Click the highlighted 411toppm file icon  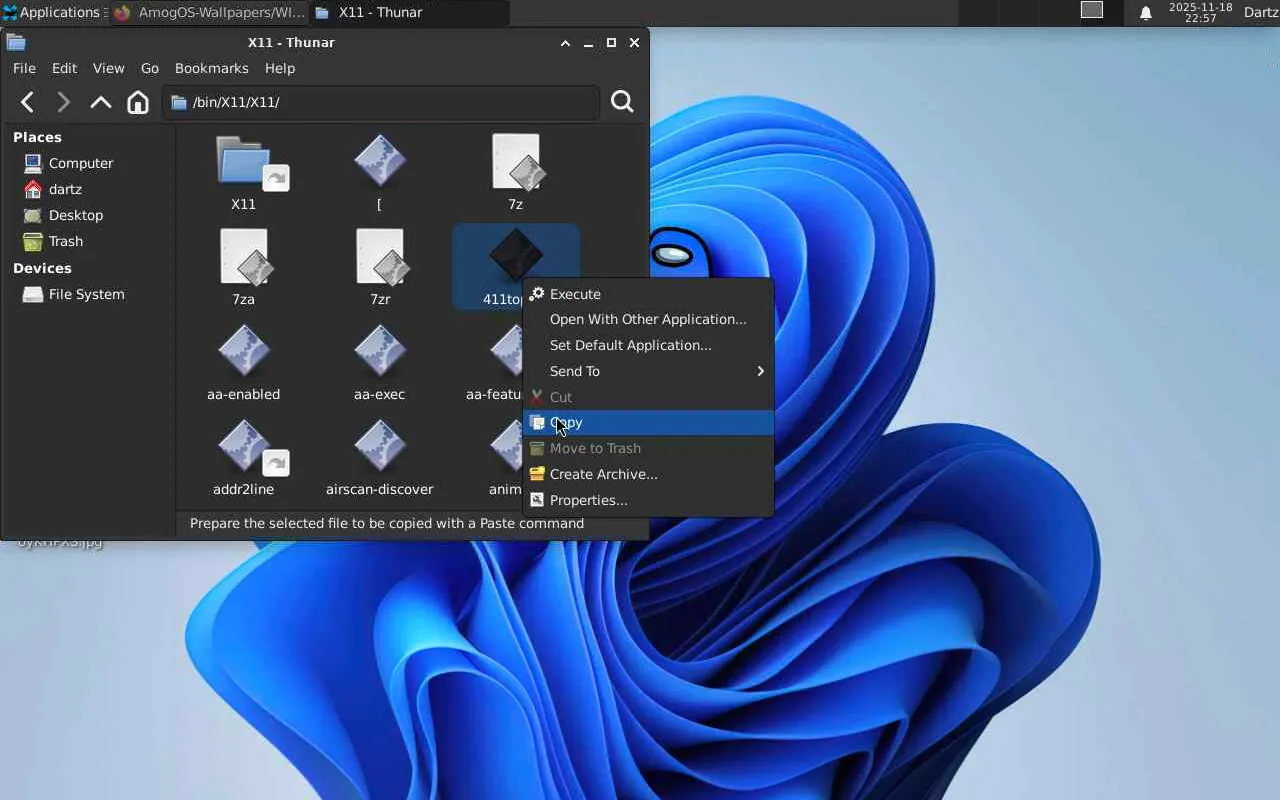pos(515,254)
